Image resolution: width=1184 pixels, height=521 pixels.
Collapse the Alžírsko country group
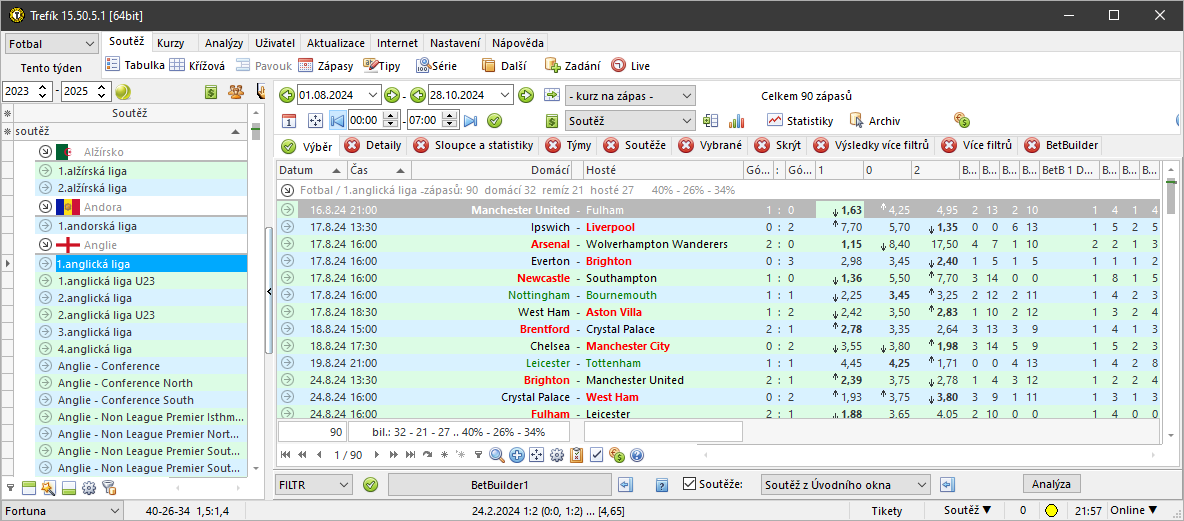tap(45, 152)
